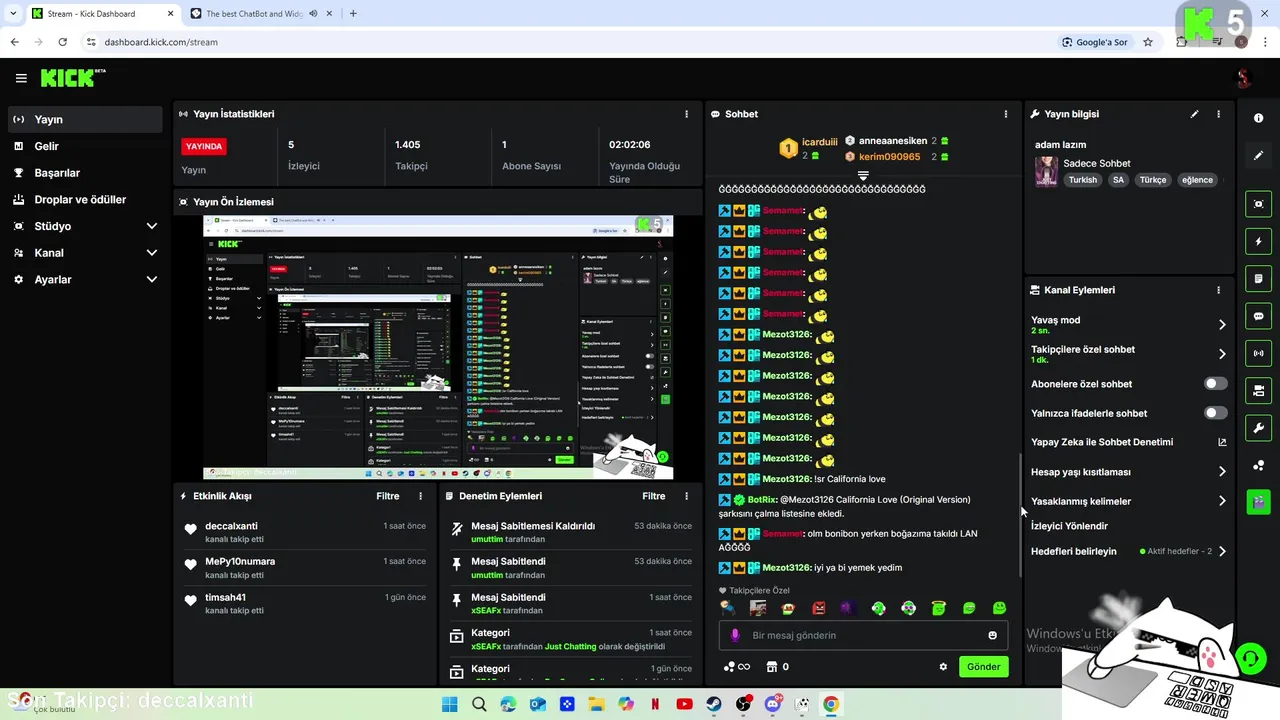Reload the dashboard page
The height and width of the screenshot is (720, 1280).
tap(62, 42)
